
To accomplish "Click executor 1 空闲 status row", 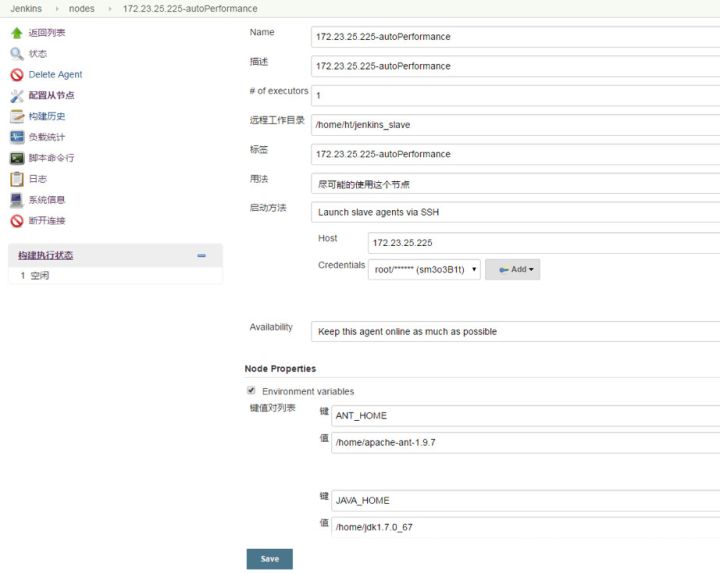I will pos(115,276).
